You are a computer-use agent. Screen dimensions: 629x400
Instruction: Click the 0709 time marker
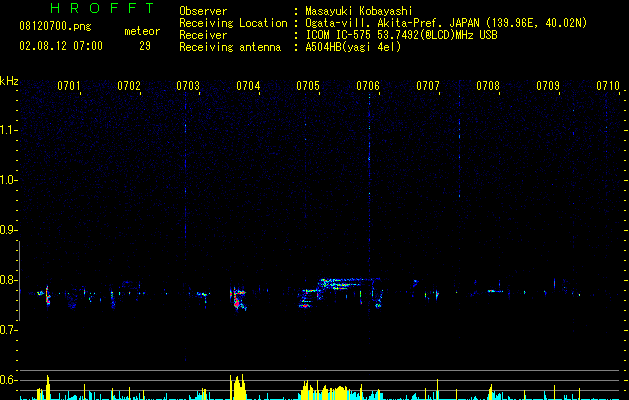tap(548, 86)
